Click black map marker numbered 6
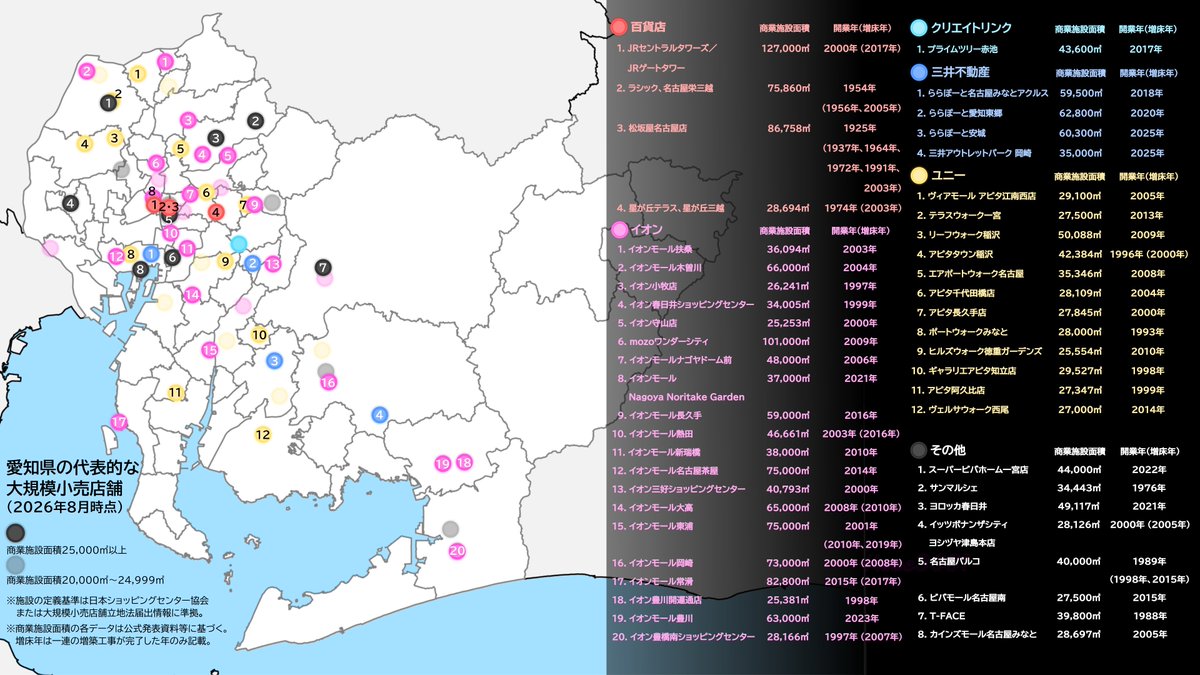The height and width of the screenshot is (675, 1200). point(172,257)
